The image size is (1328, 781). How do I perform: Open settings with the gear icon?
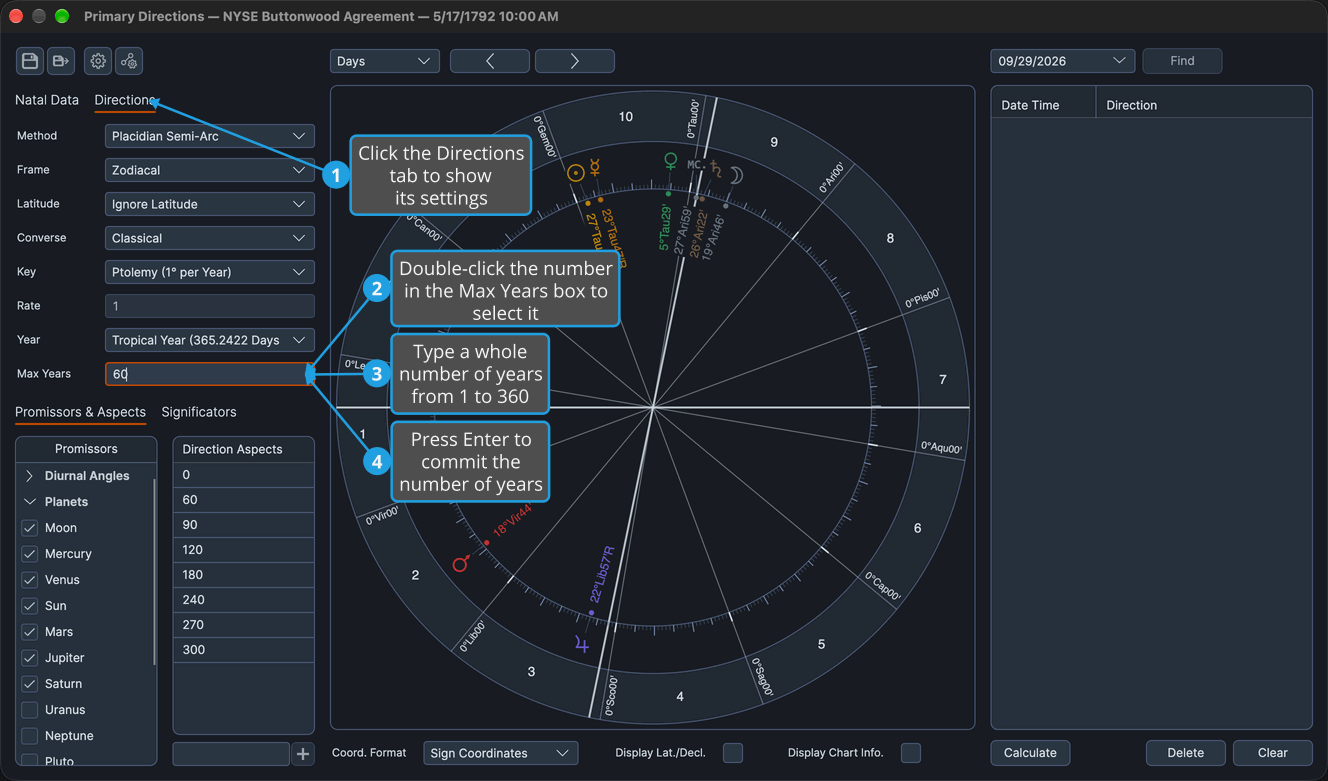[x=98, y=61]
